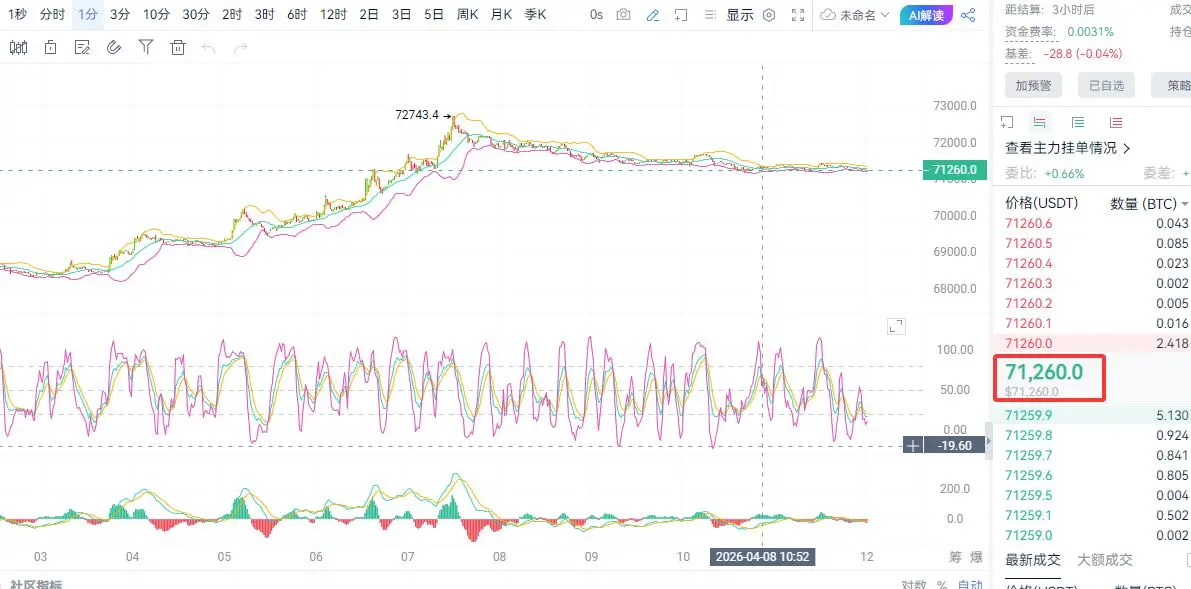Select the 1秒 timeframe

click(18, 14)
